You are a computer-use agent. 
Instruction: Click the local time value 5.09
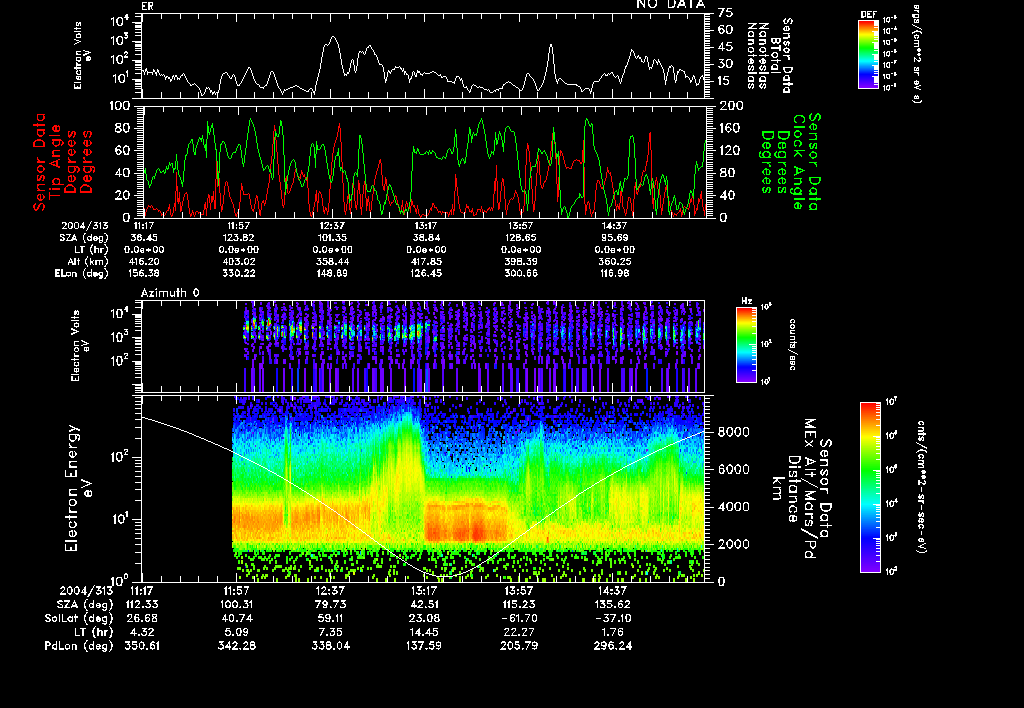point(238,632)
